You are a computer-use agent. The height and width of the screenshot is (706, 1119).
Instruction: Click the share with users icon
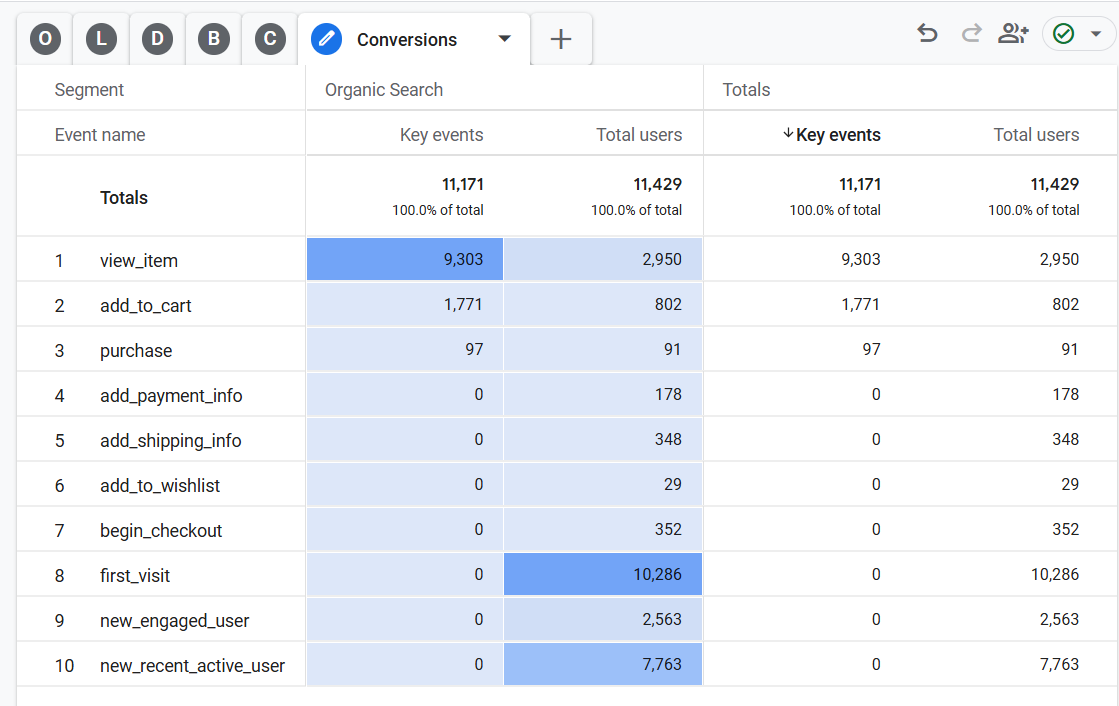[1013, 34]
